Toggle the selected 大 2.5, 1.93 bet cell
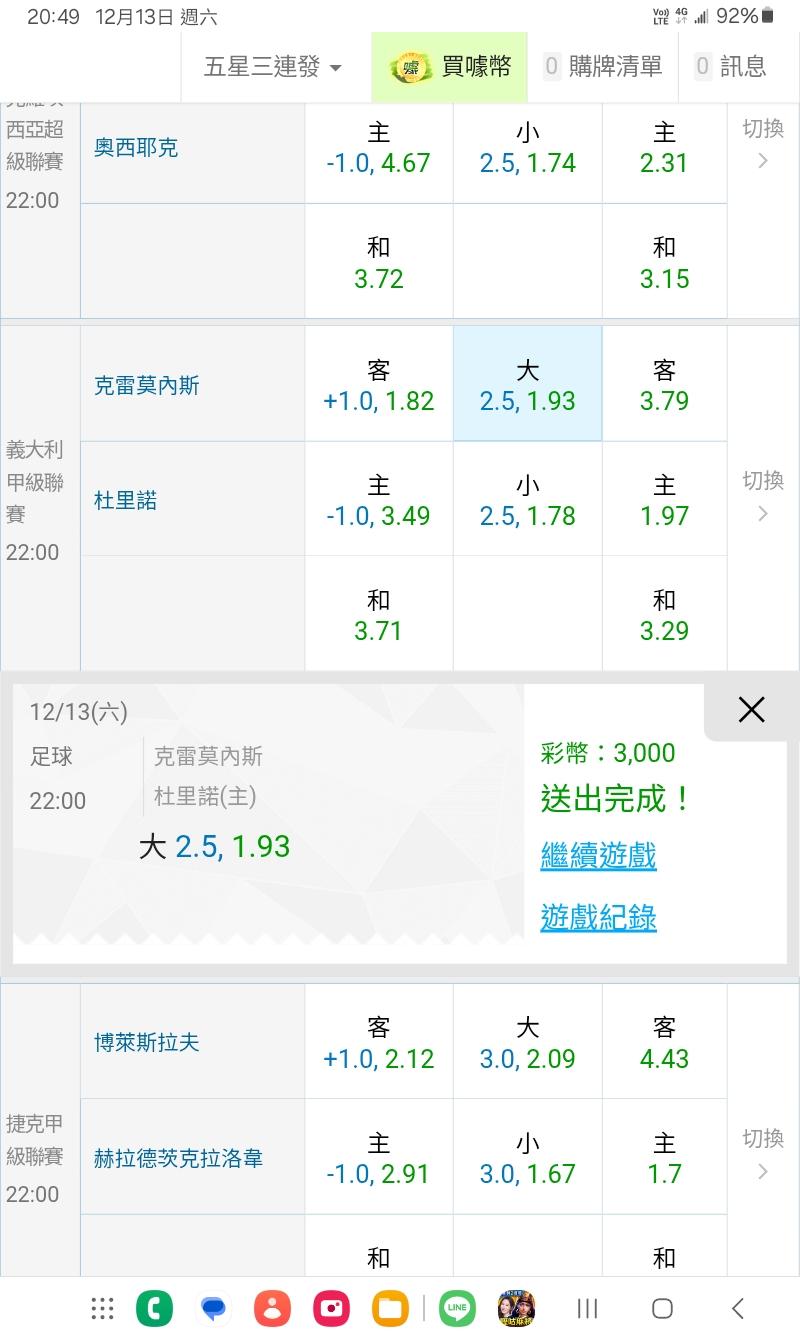Image resolution: width=800 pixels, height=1340 pixels. point(528,385)
